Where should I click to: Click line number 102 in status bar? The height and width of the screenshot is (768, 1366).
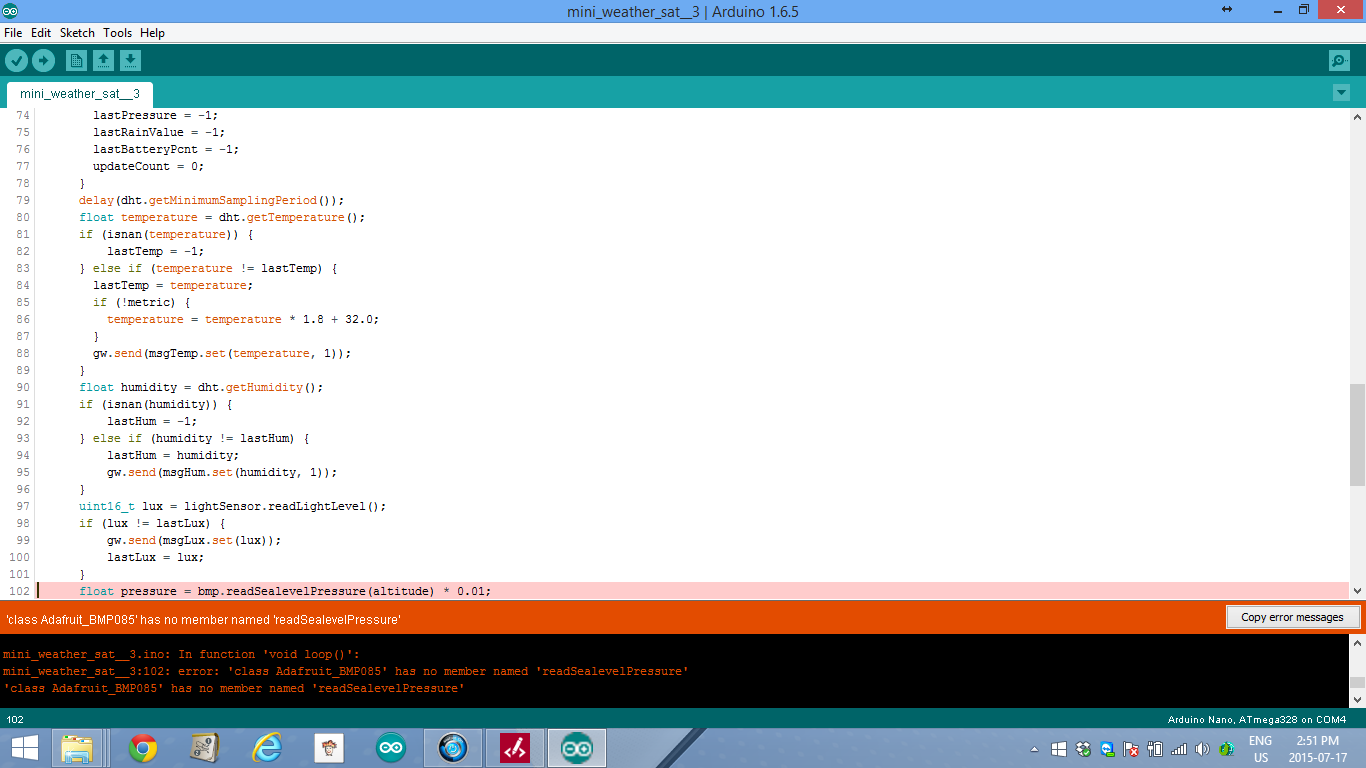click(15, 720)
